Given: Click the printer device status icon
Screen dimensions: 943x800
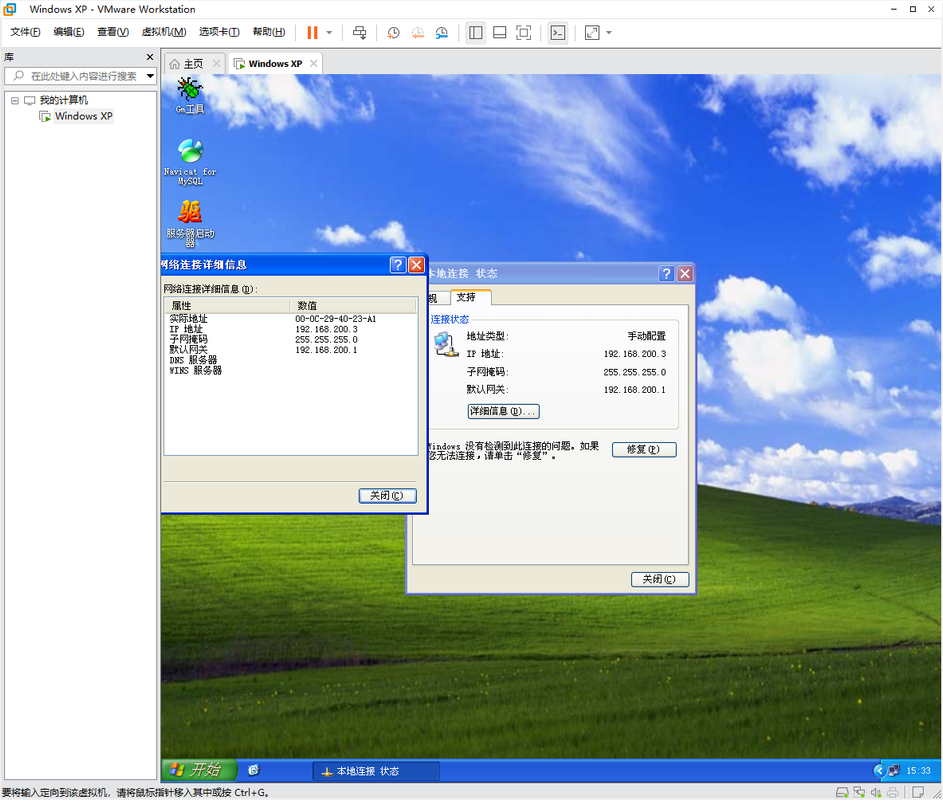Looking at the screenshot, I should [x=893, y=793].
